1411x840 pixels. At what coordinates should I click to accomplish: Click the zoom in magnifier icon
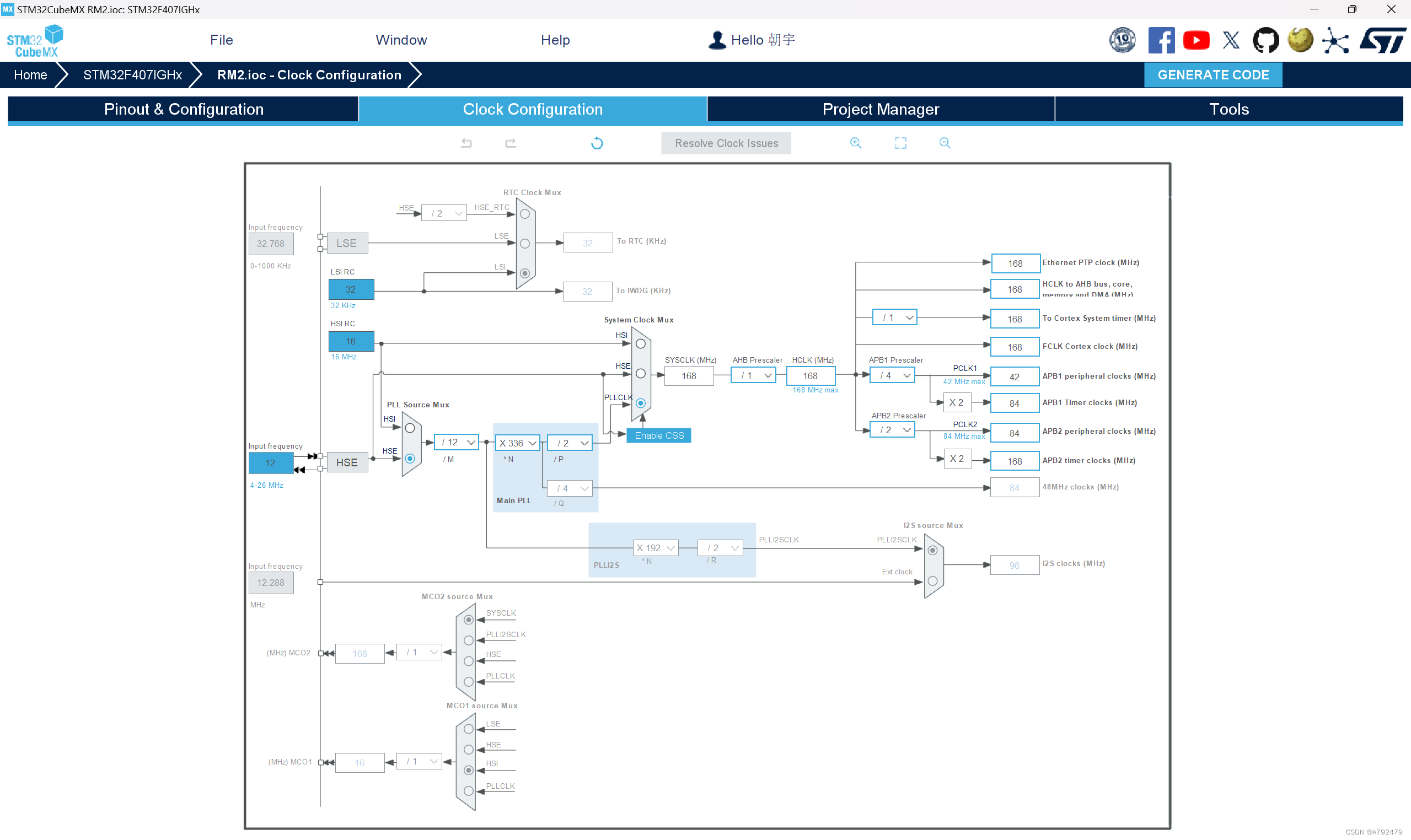pyautogui.click(x=855, y=143)
